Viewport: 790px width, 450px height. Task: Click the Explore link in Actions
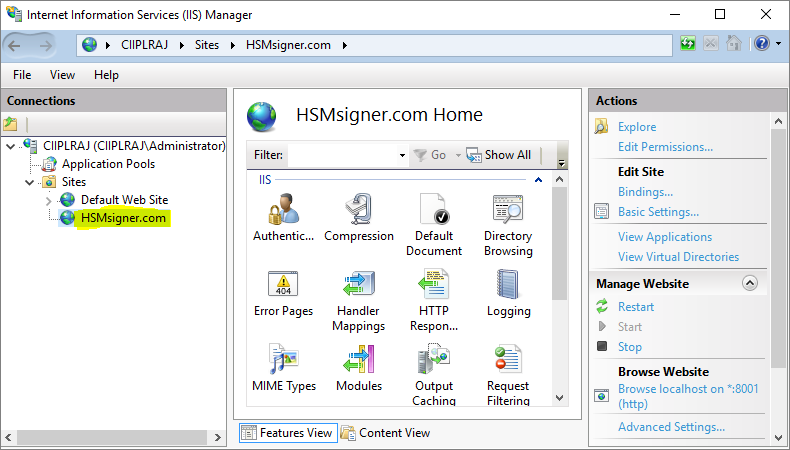[637, 127]
